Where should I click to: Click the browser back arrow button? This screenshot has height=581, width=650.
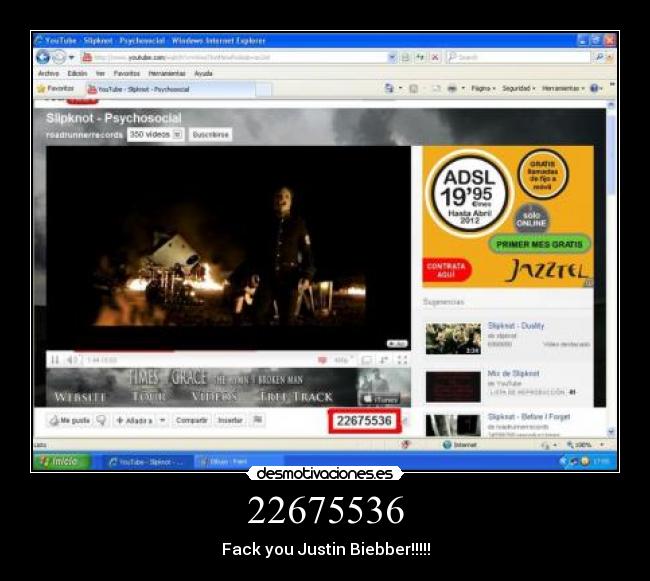[x=43, y=57]
